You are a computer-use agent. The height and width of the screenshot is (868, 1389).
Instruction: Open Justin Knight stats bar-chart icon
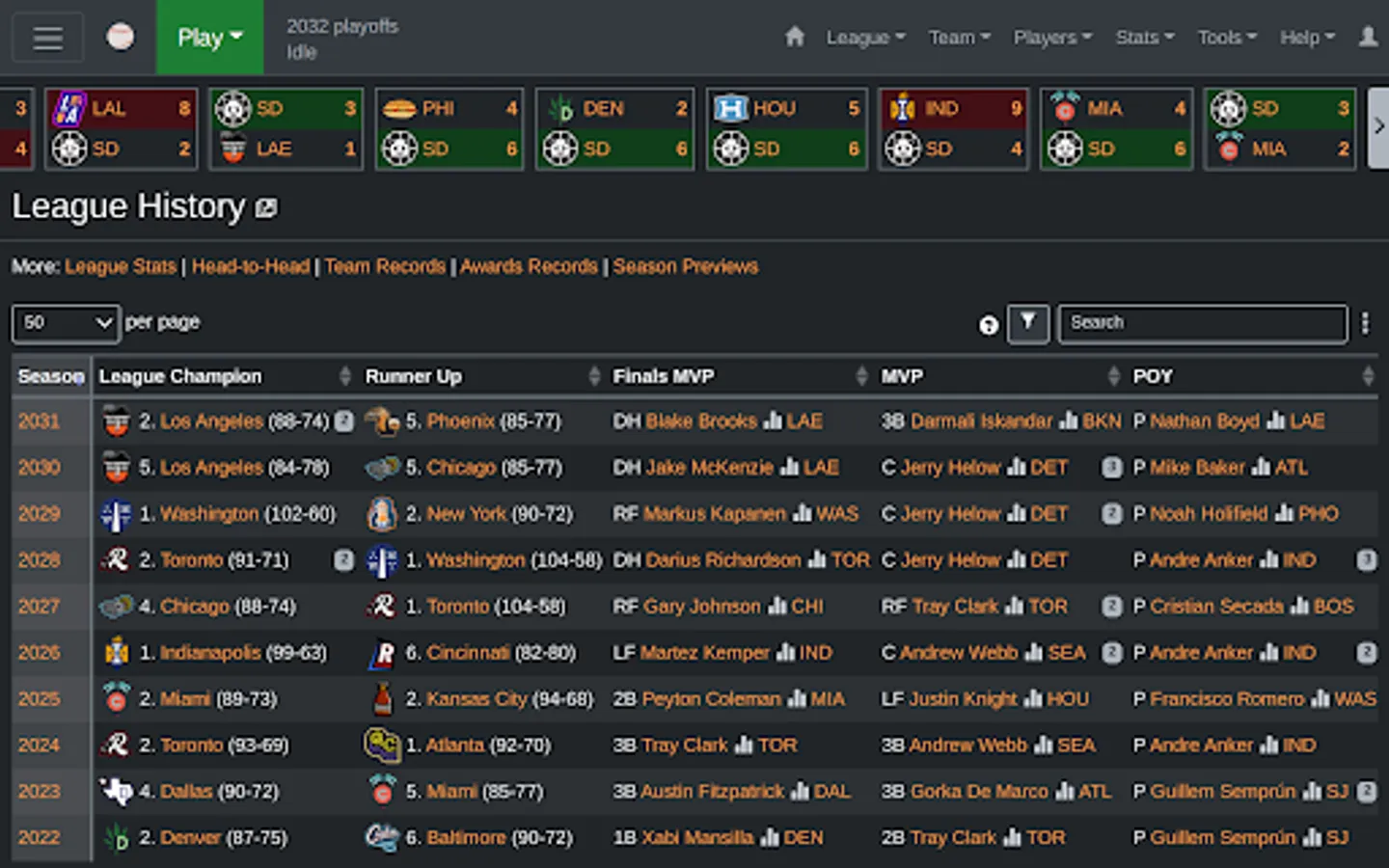click(x=1032, y=699)
